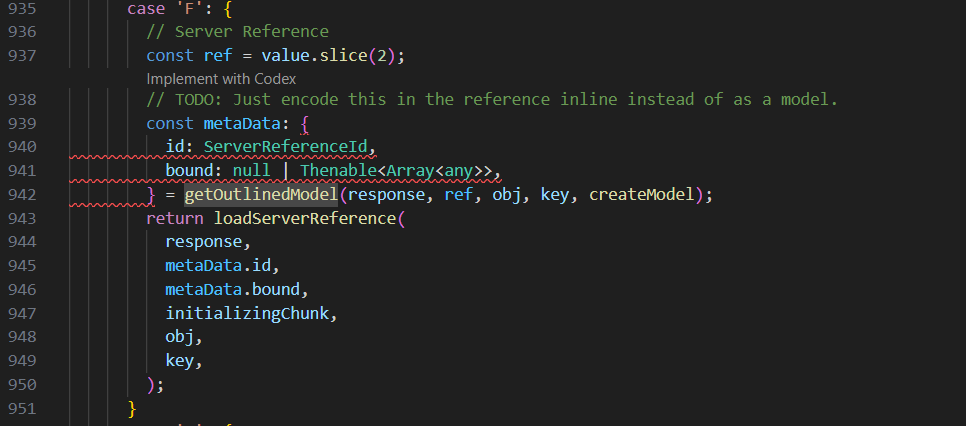Click the initializingChunk argument

pos(246,314)
